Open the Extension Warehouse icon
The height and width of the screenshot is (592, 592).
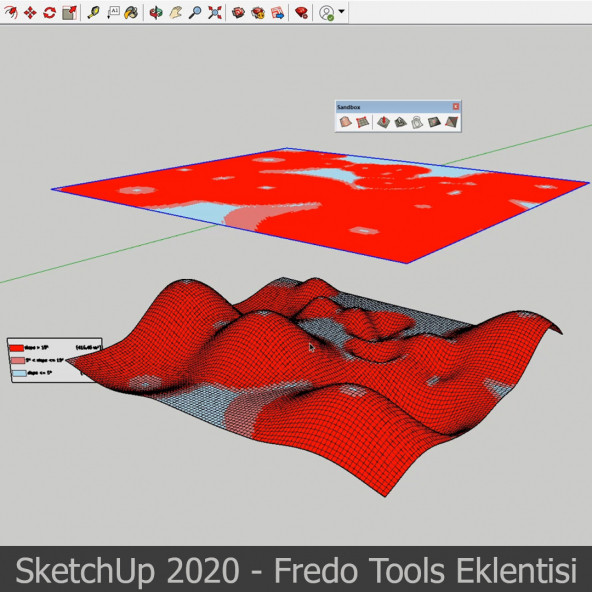[258, 12]
